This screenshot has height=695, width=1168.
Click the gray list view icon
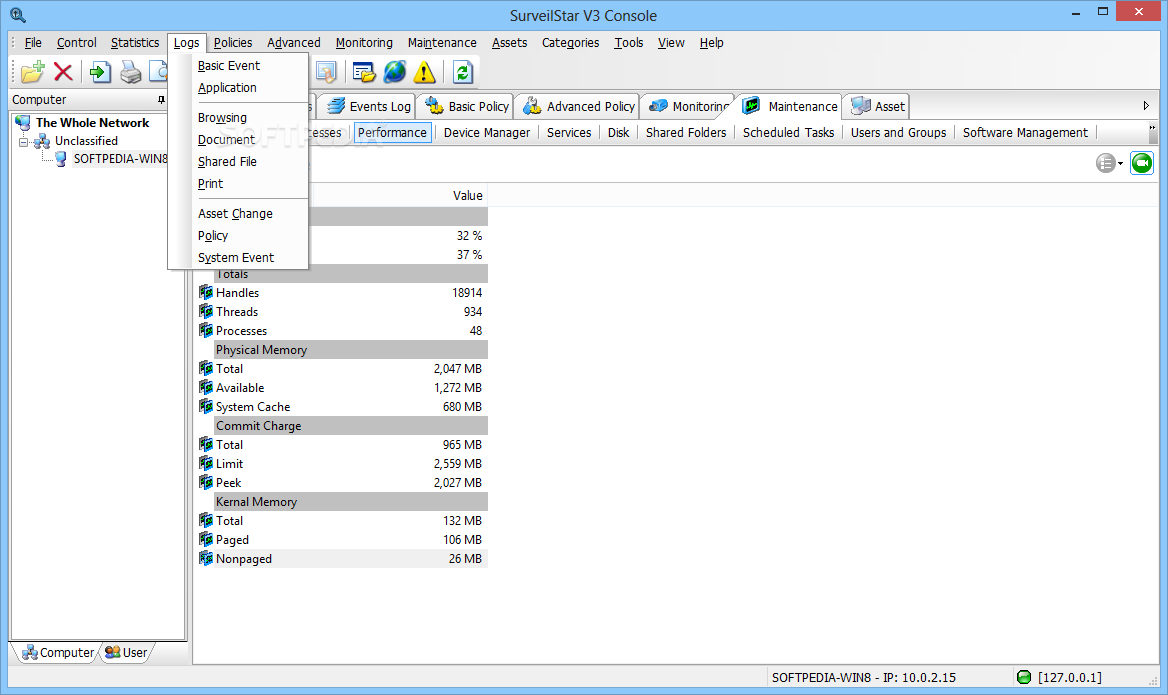pos(1105,162)
